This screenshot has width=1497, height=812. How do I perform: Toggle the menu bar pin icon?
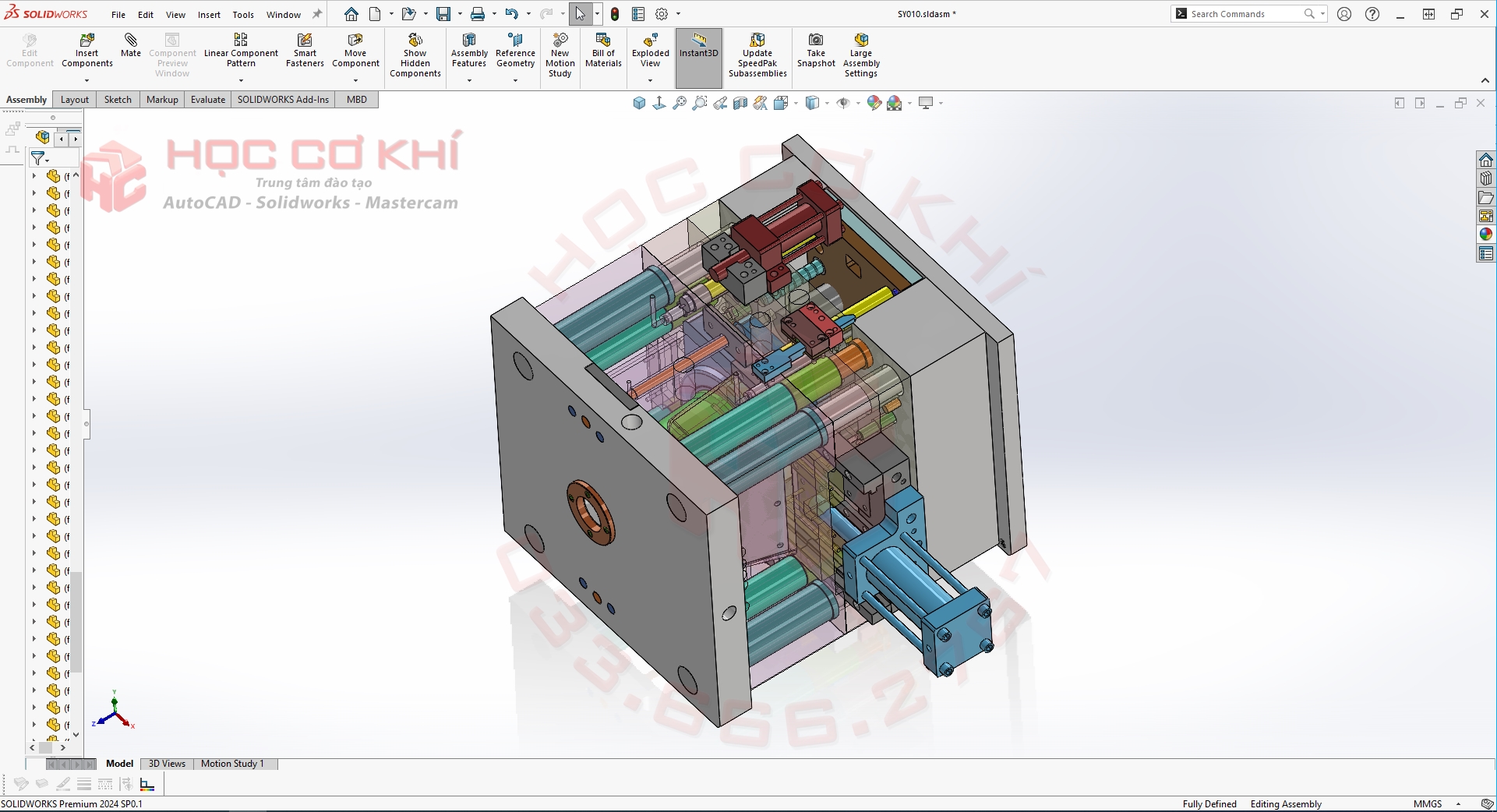317,14
